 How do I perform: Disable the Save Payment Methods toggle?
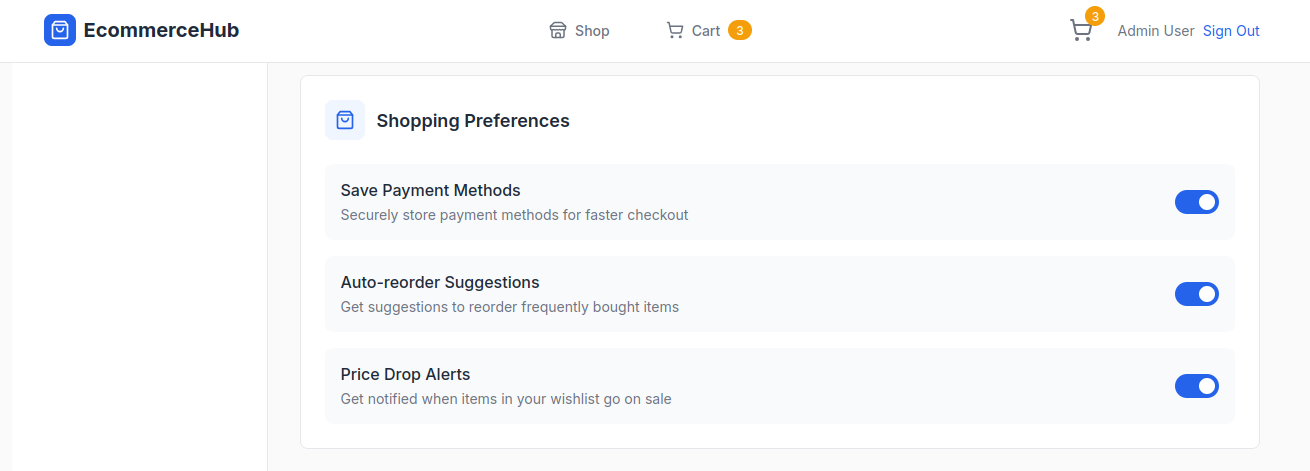[x=1196, y=202]
